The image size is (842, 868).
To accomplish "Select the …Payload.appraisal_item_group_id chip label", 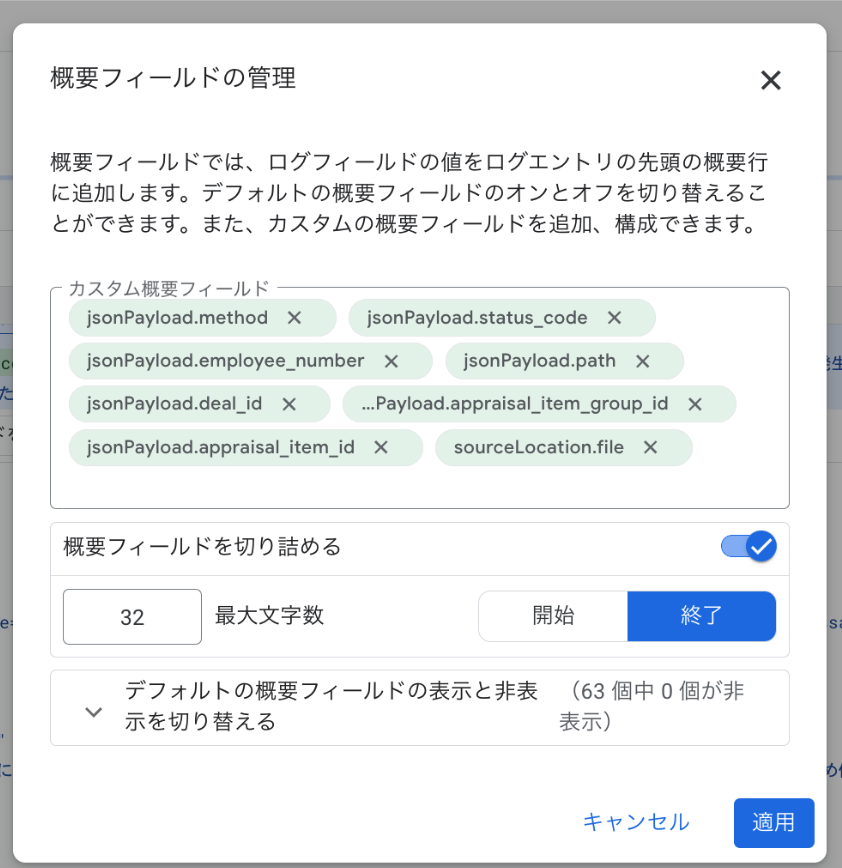I will (514, 404).
